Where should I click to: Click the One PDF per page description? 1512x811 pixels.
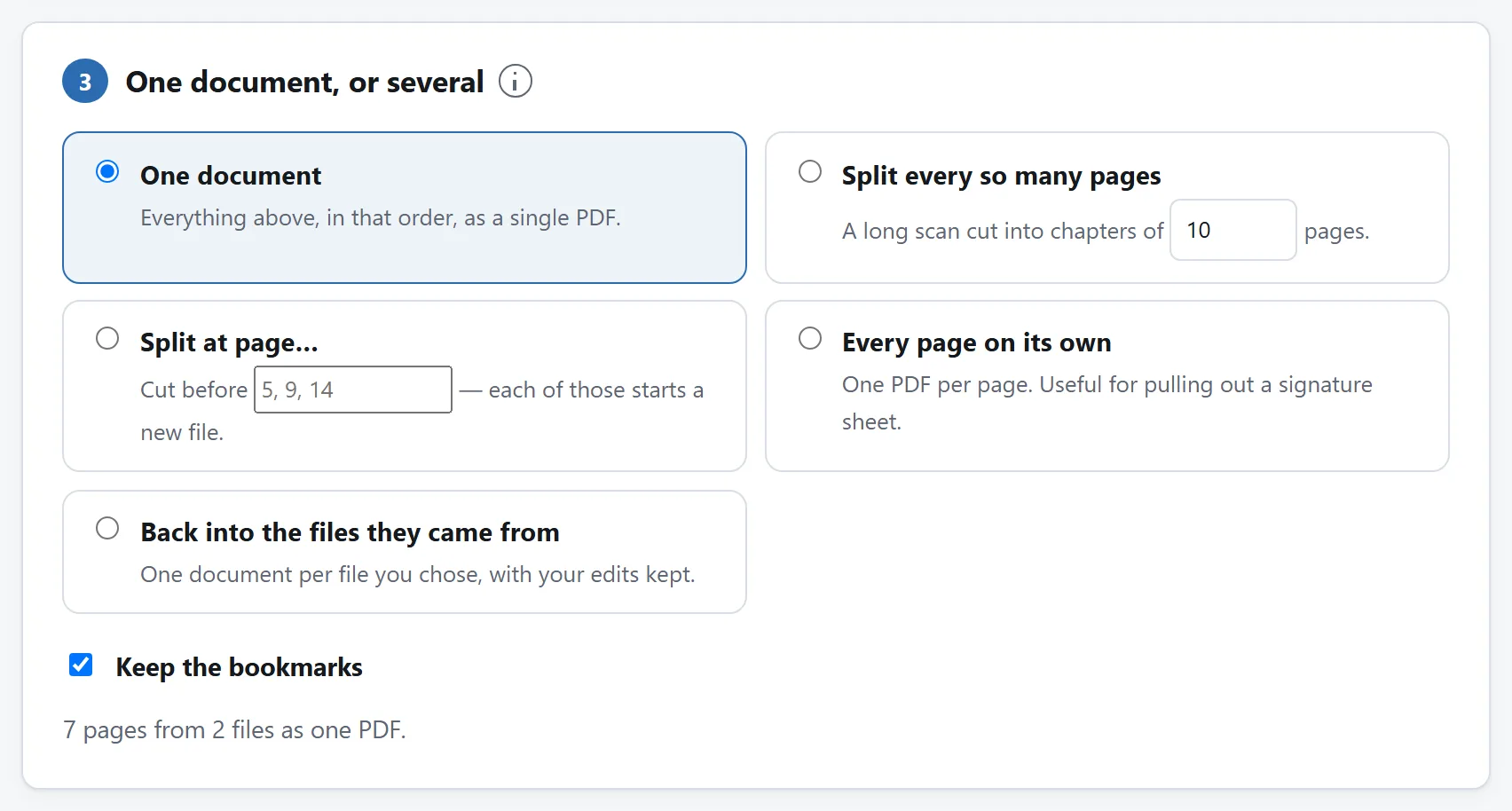click(x=1107, y=403)
